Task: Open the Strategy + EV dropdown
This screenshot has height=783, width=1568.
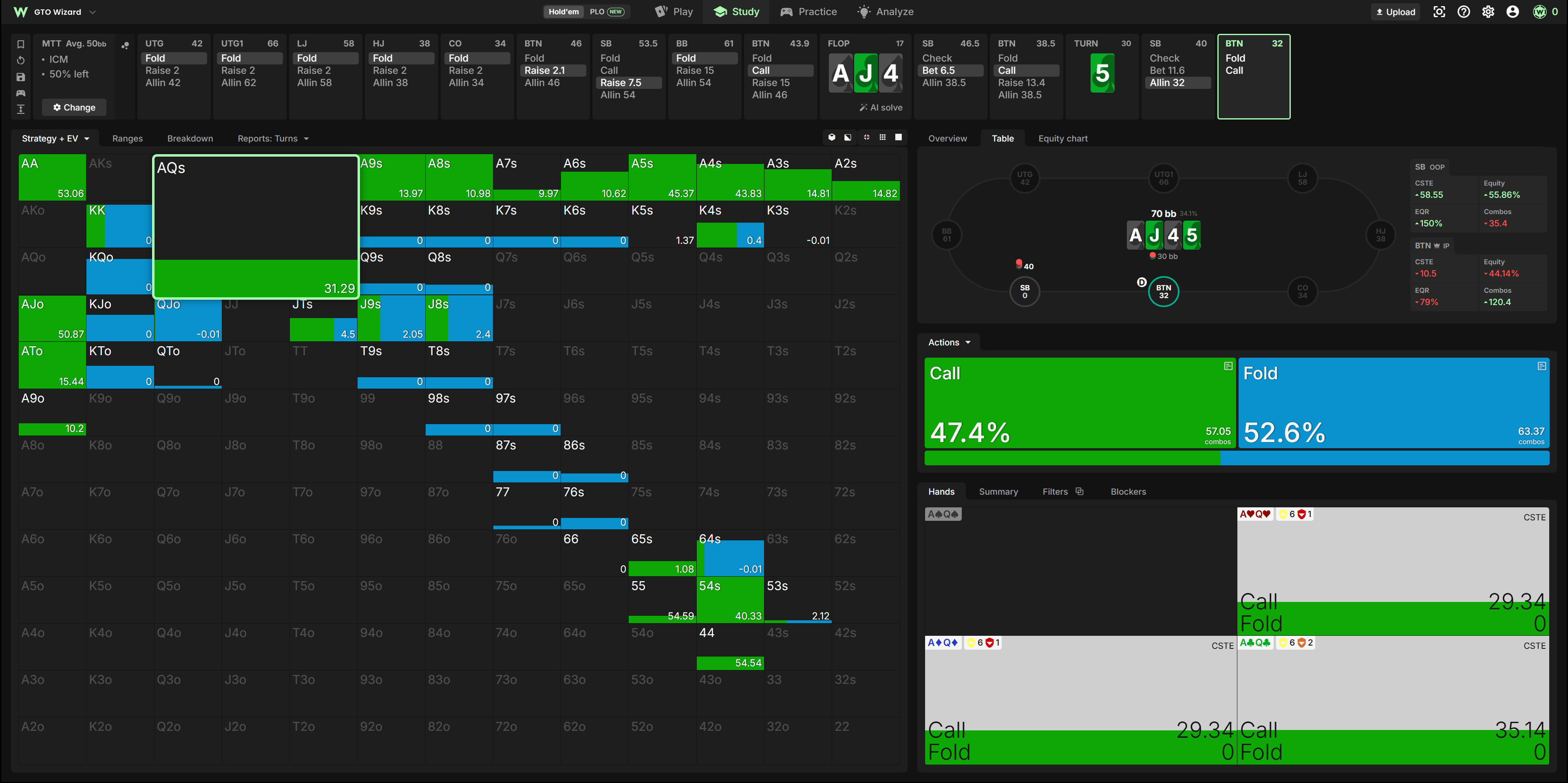Action: (x=55, y=138)
